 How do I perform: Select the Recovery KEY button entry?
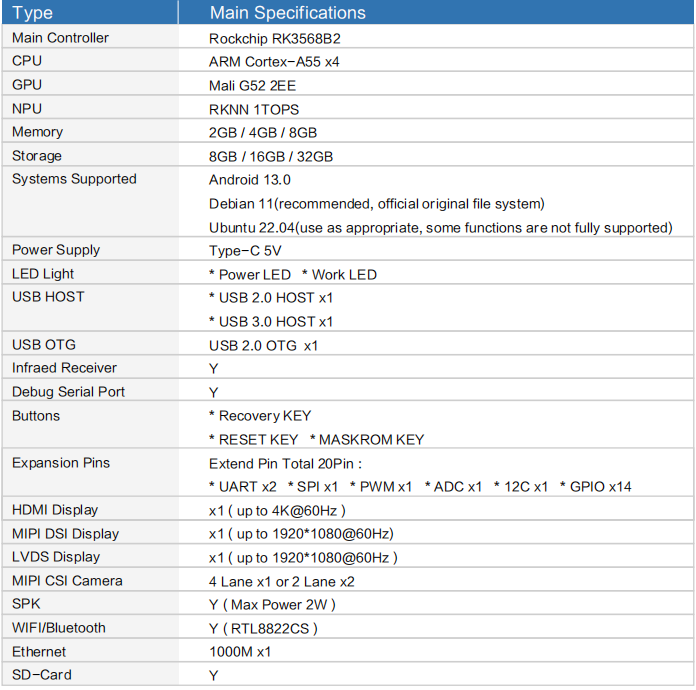click(x=260, y=416)
